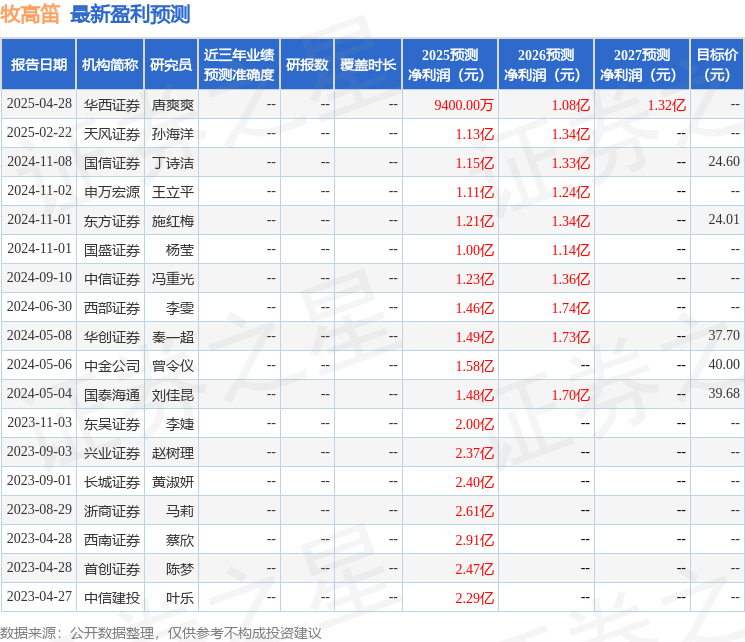Click the 9400.00万 profit forecast cell
Viewport: 745px width, 642px height.
(x=463, y=105)
